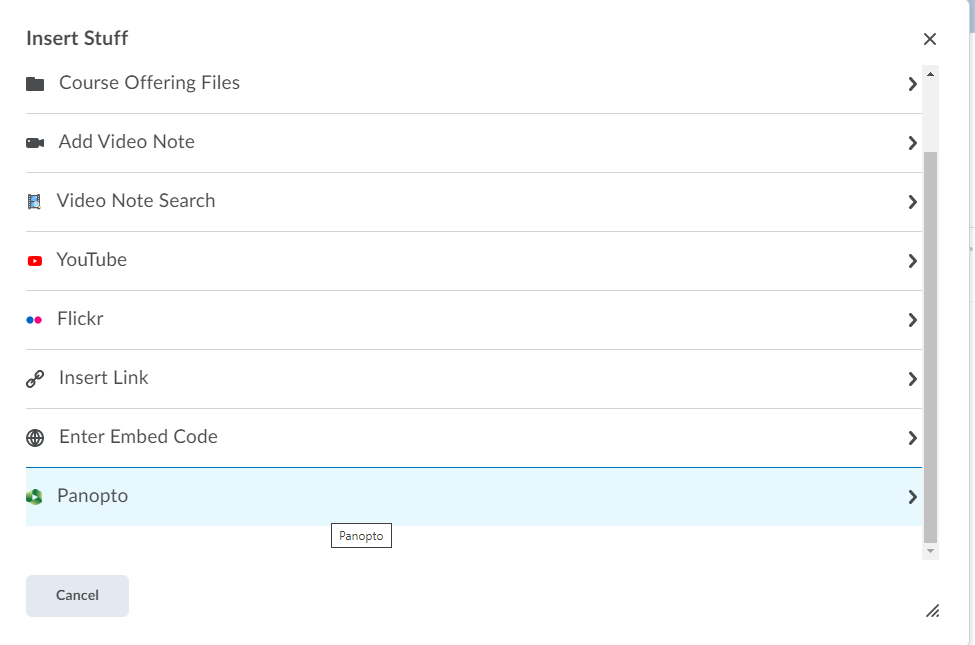Click the Insert Link chain icon
The width and height of the screenshot is (975, 645).
click(34, 378)
